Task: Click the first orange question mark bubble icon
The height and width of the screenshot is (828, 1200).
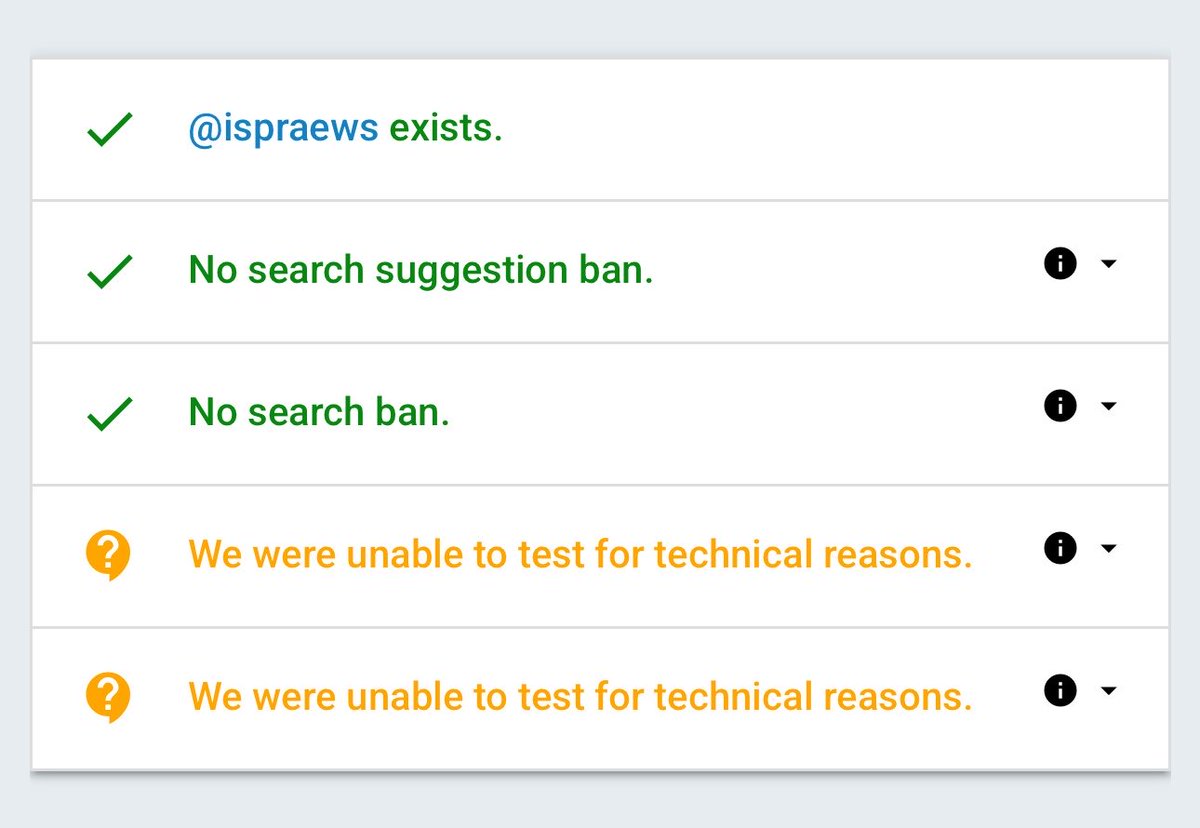Action: tap(108, 555)
